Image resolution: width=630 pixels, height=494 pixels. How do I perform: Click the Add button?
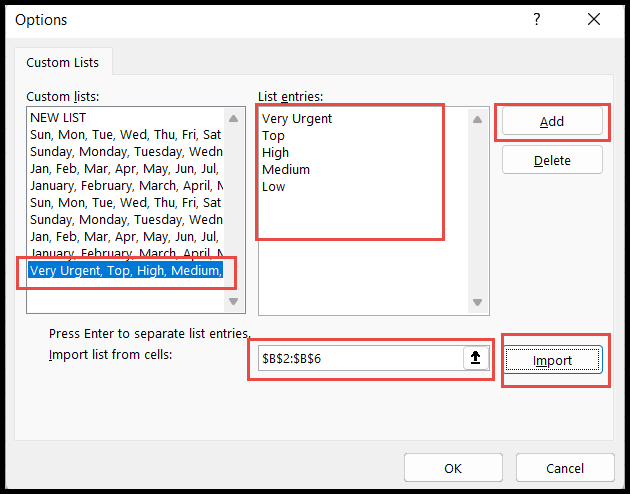(x=552, y=121)
